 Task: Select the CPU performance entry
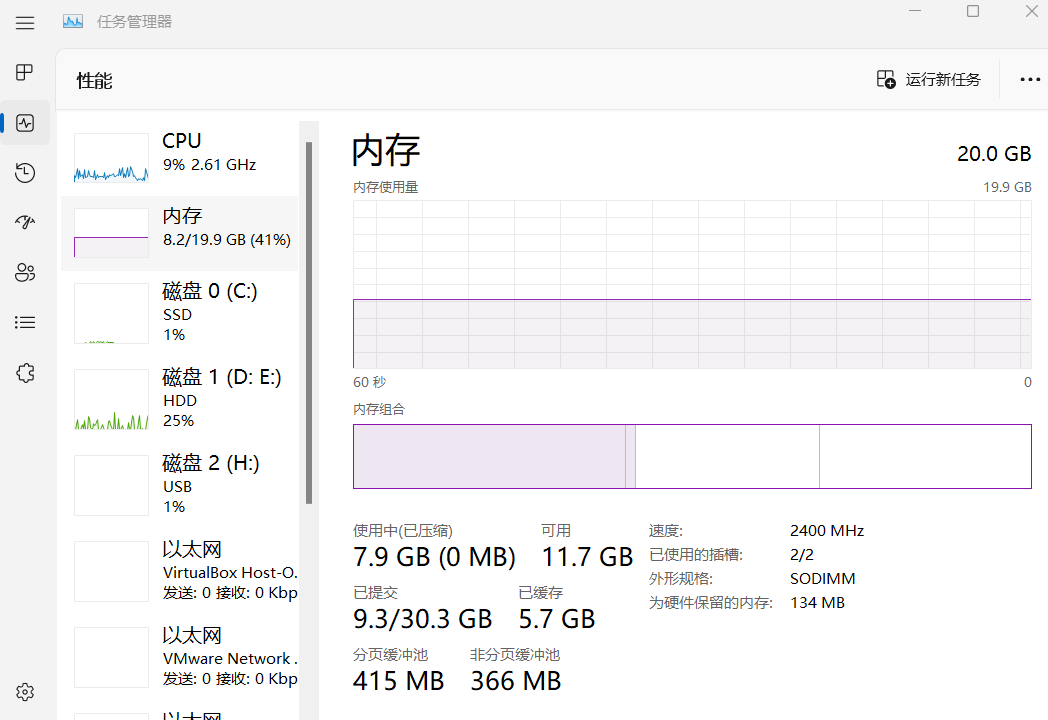click(x=179, y=158)
